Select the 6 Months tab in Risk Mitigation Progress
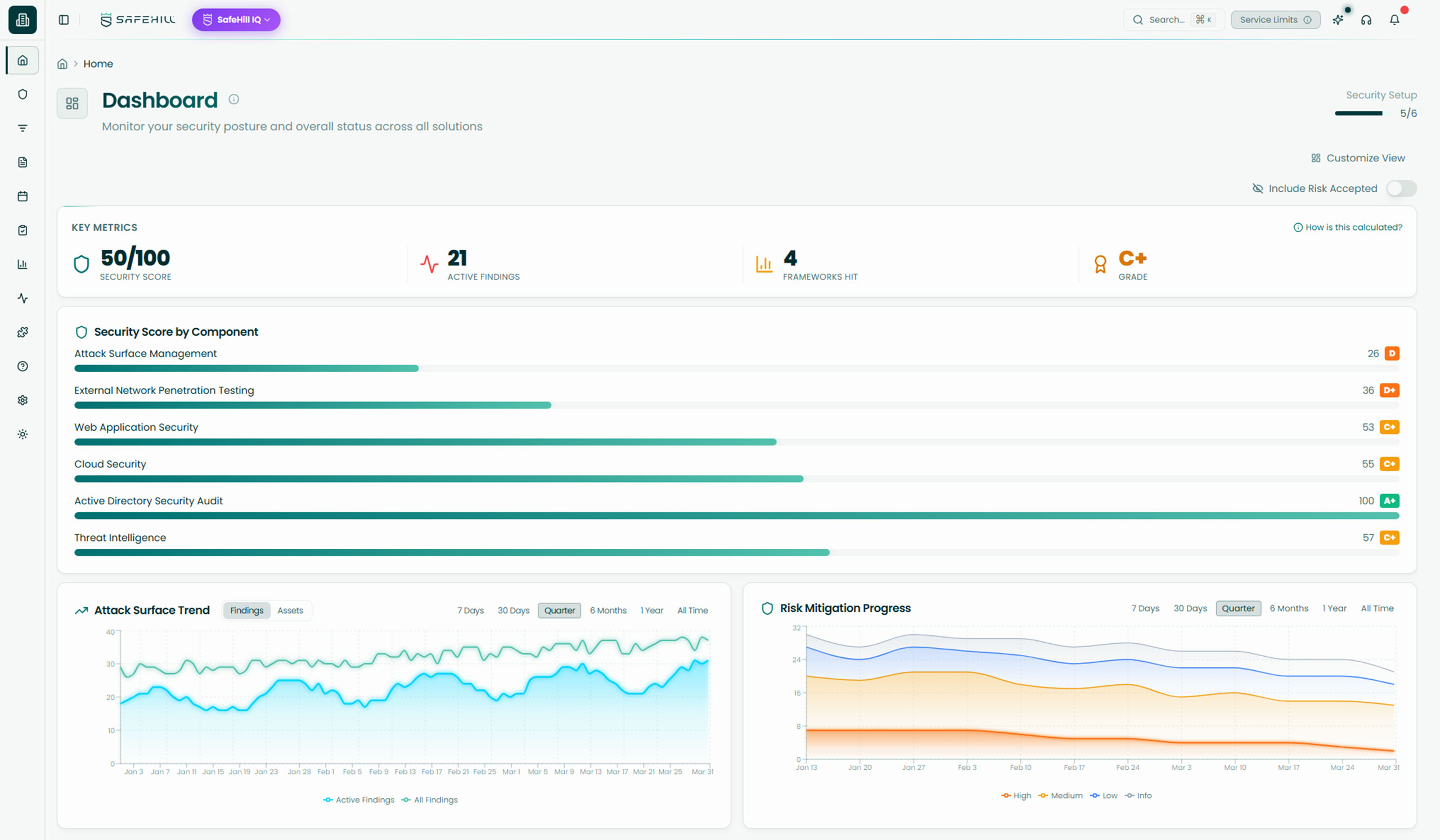The width and height of the screenshot is (1440, 840). [x=1289, y=609]
